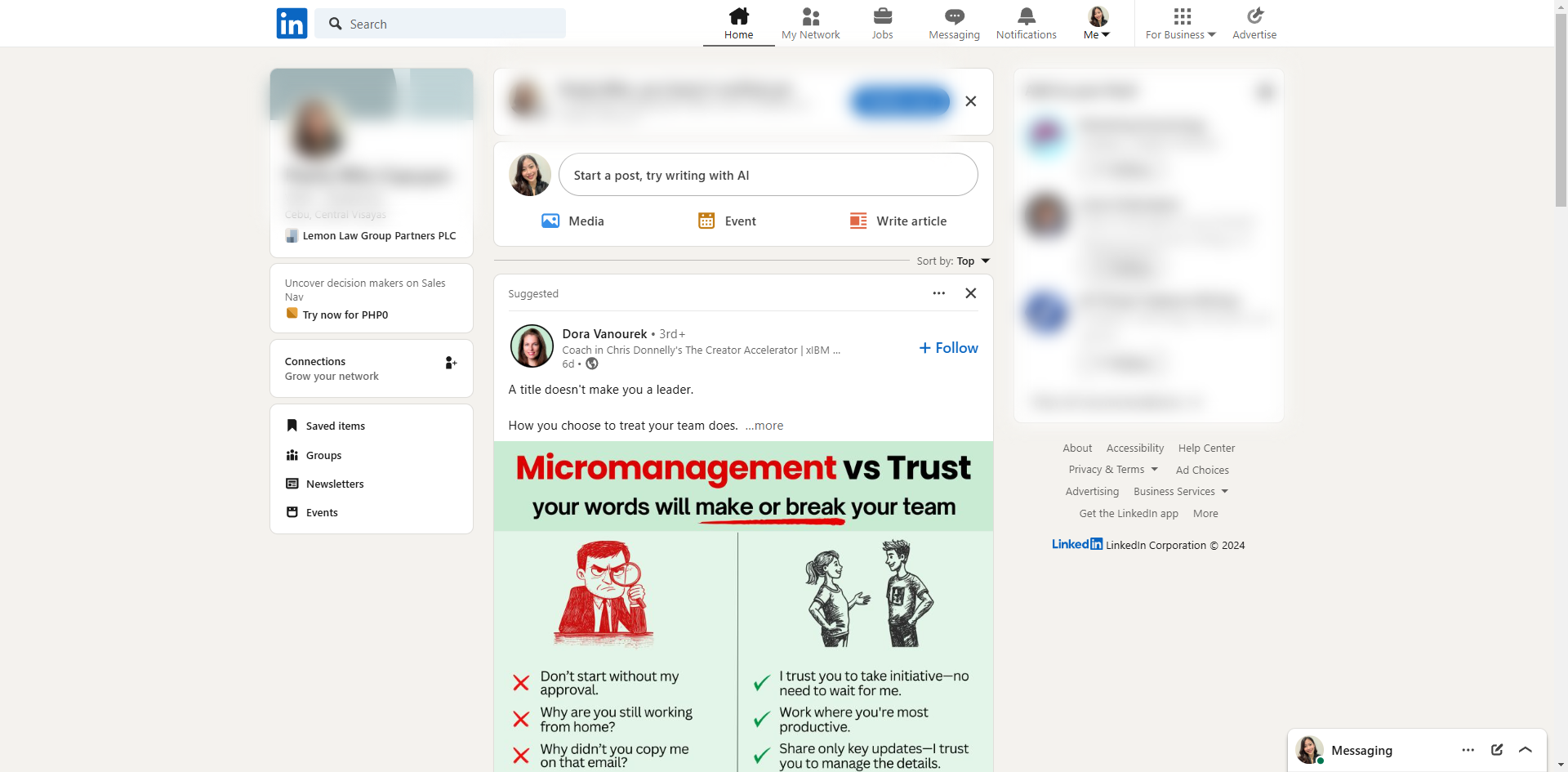Click the page vertical scrollbar

(1561, 106)
